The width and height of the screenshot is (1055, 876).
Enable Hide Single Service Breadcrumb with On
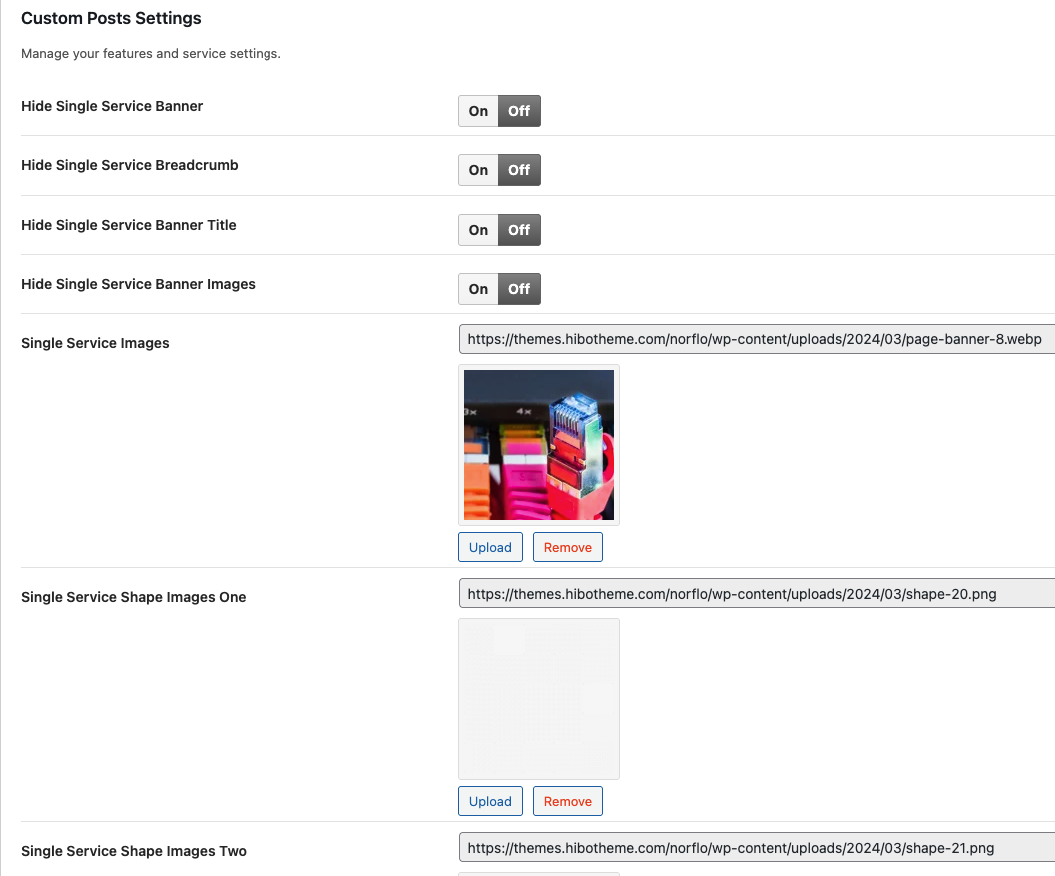coord(478,170)
